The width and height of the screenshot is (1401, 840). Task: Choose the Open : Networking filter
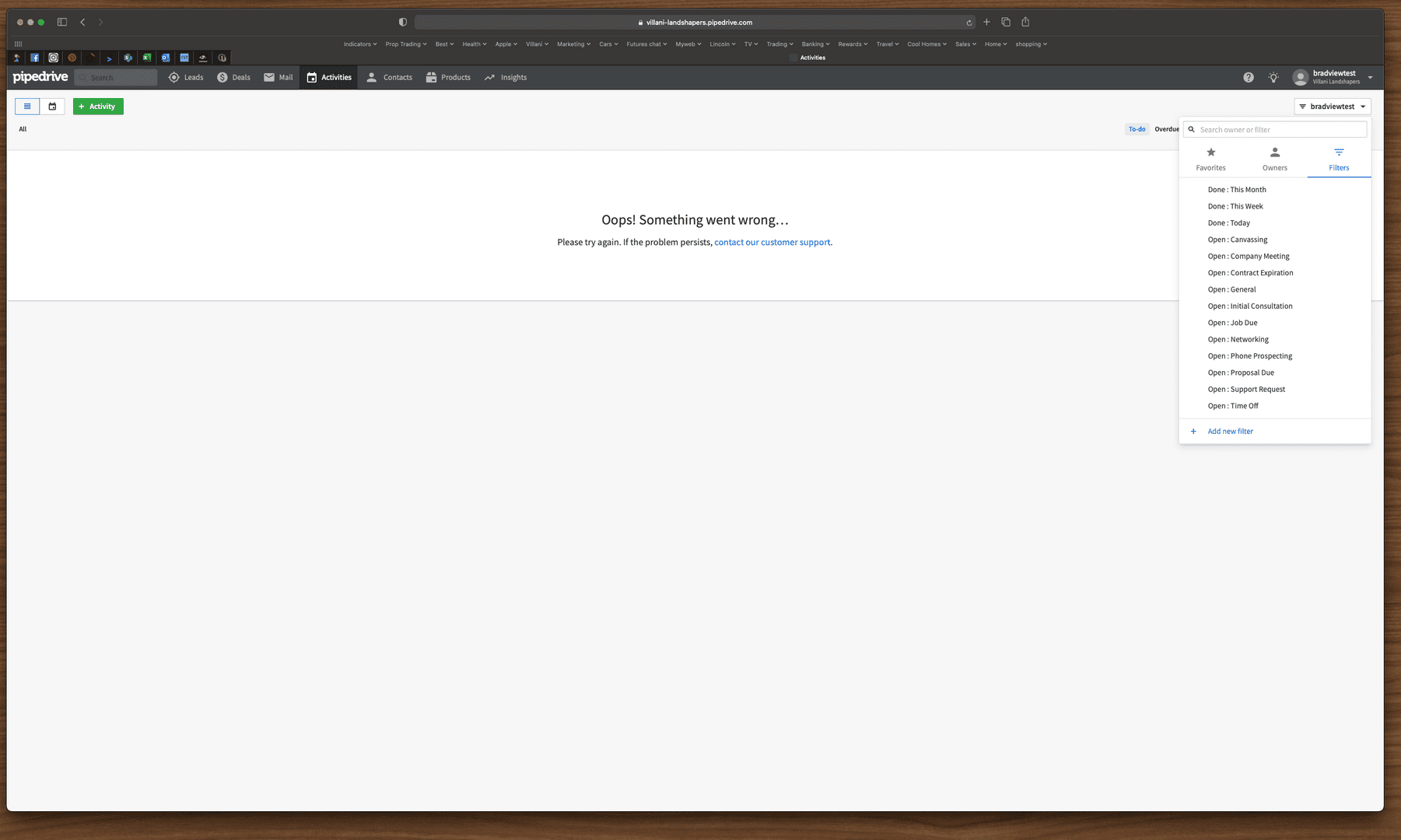pos(1275,339)
